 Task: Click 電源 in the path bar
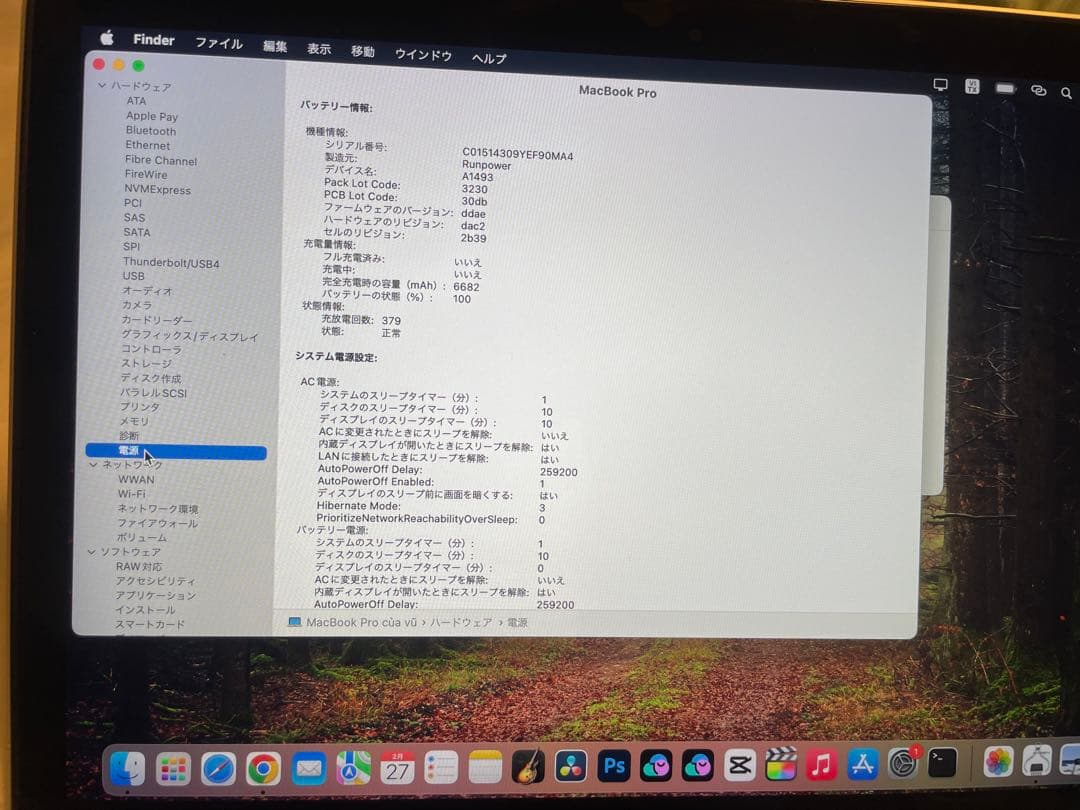point(517,623)
